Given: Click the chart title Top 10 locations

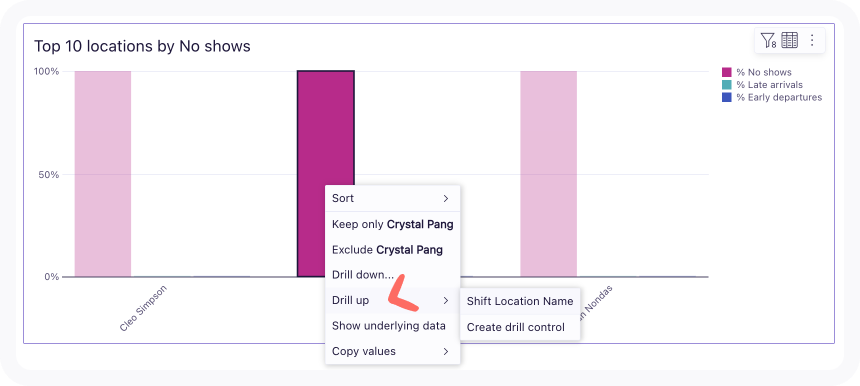Looking at the screenshot, I should 142,46.
